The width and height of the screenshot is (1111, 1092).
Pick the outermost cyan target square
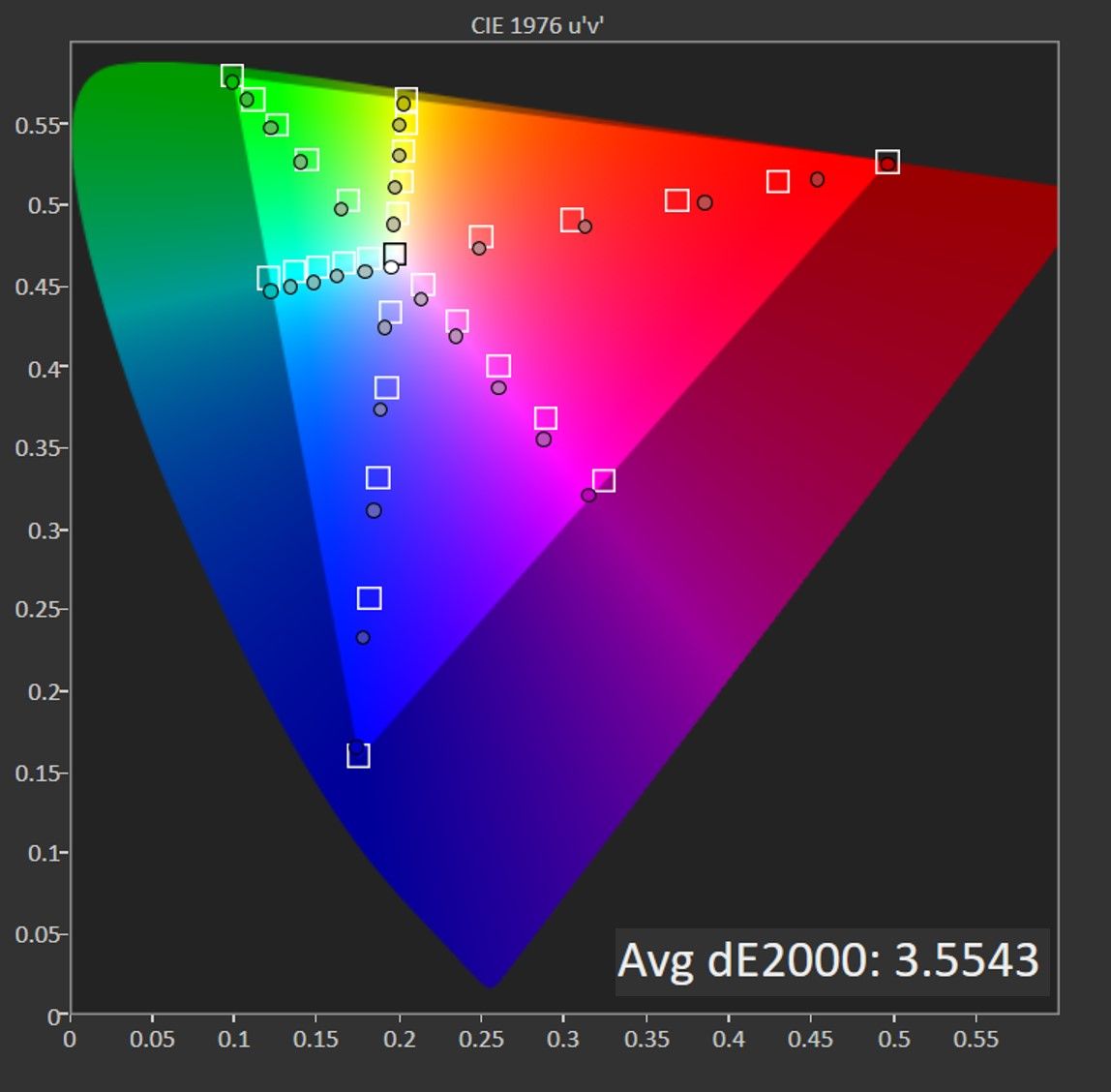click(x=268, y=277)
